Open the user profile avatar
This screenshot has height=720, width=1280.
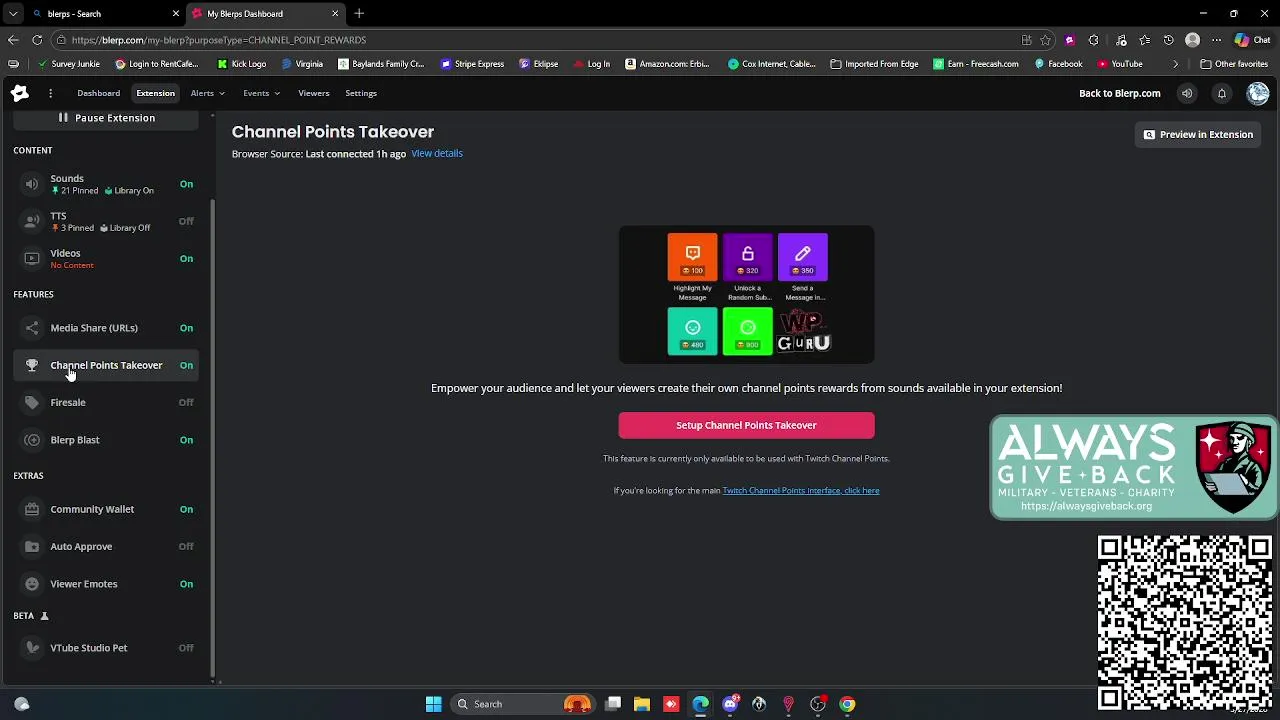point(1258,93)
